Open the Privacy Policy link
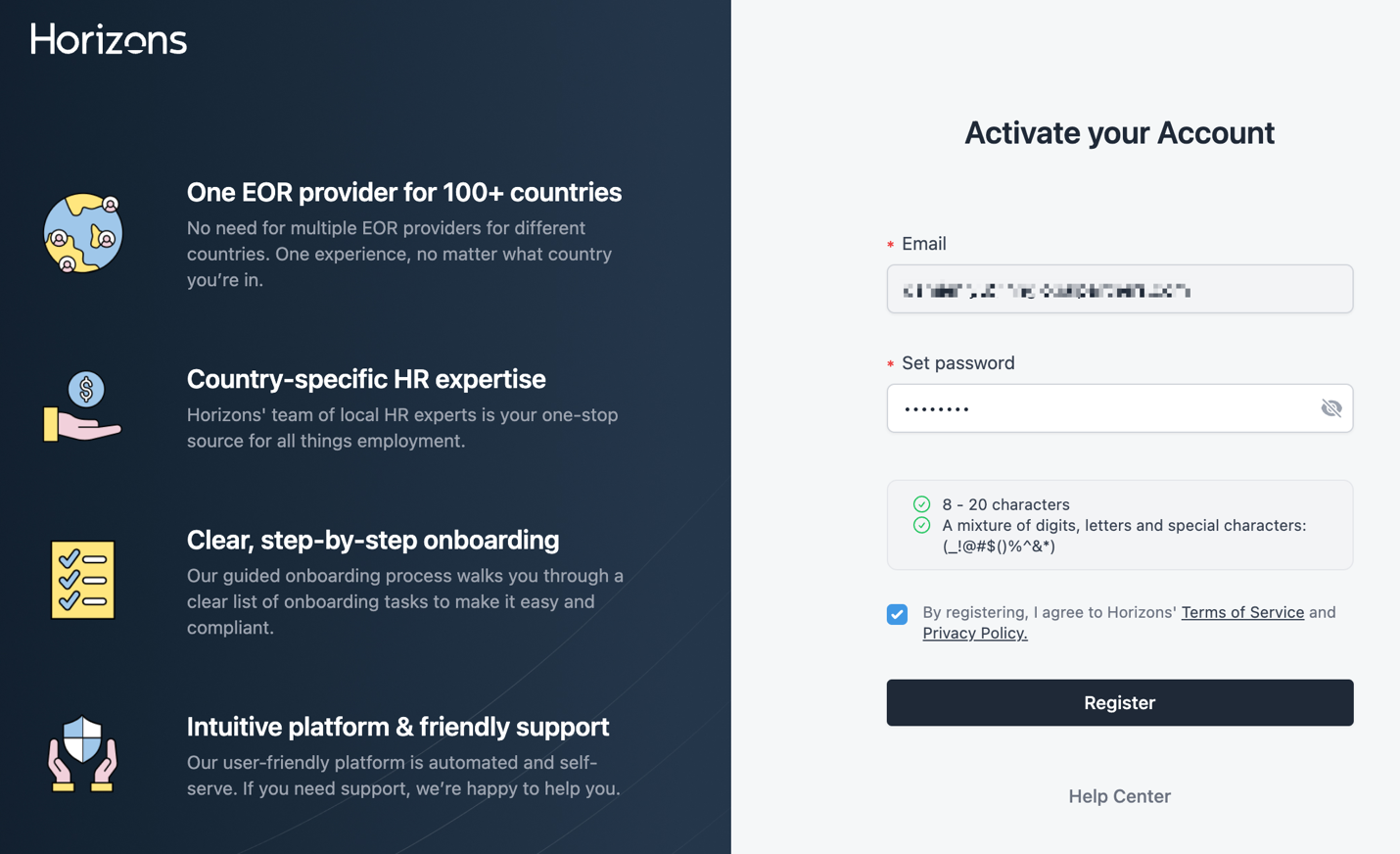 974,633
